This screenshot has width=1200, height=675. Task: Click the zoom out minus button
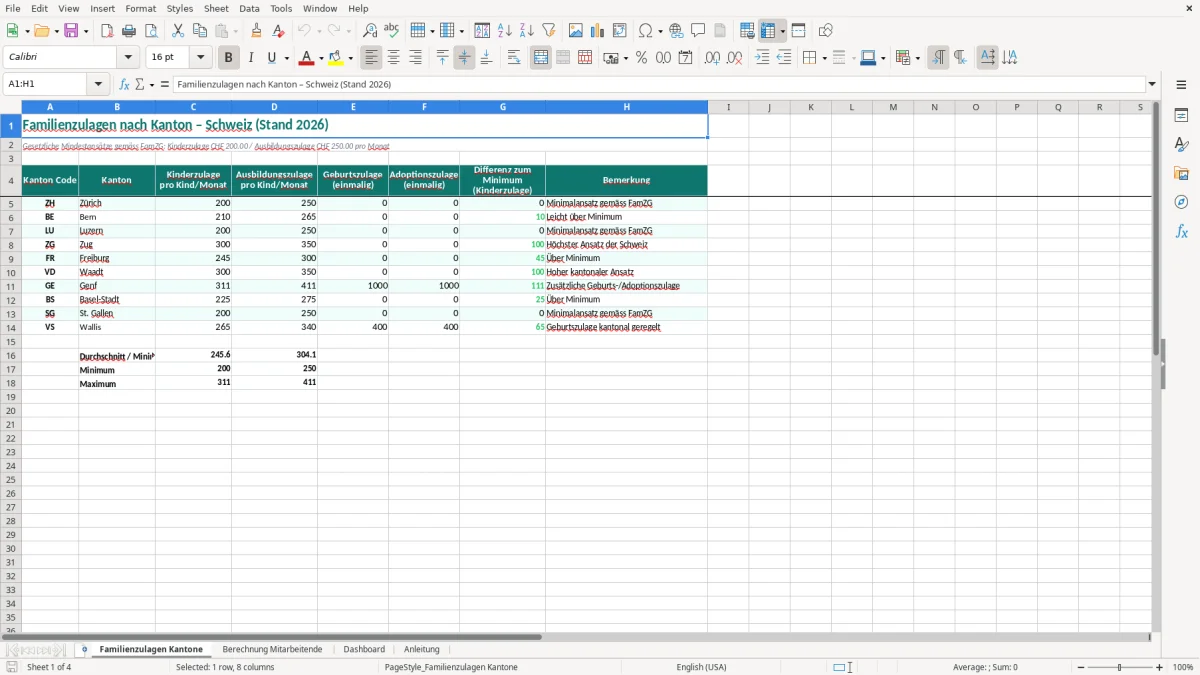pos(1081,667)
